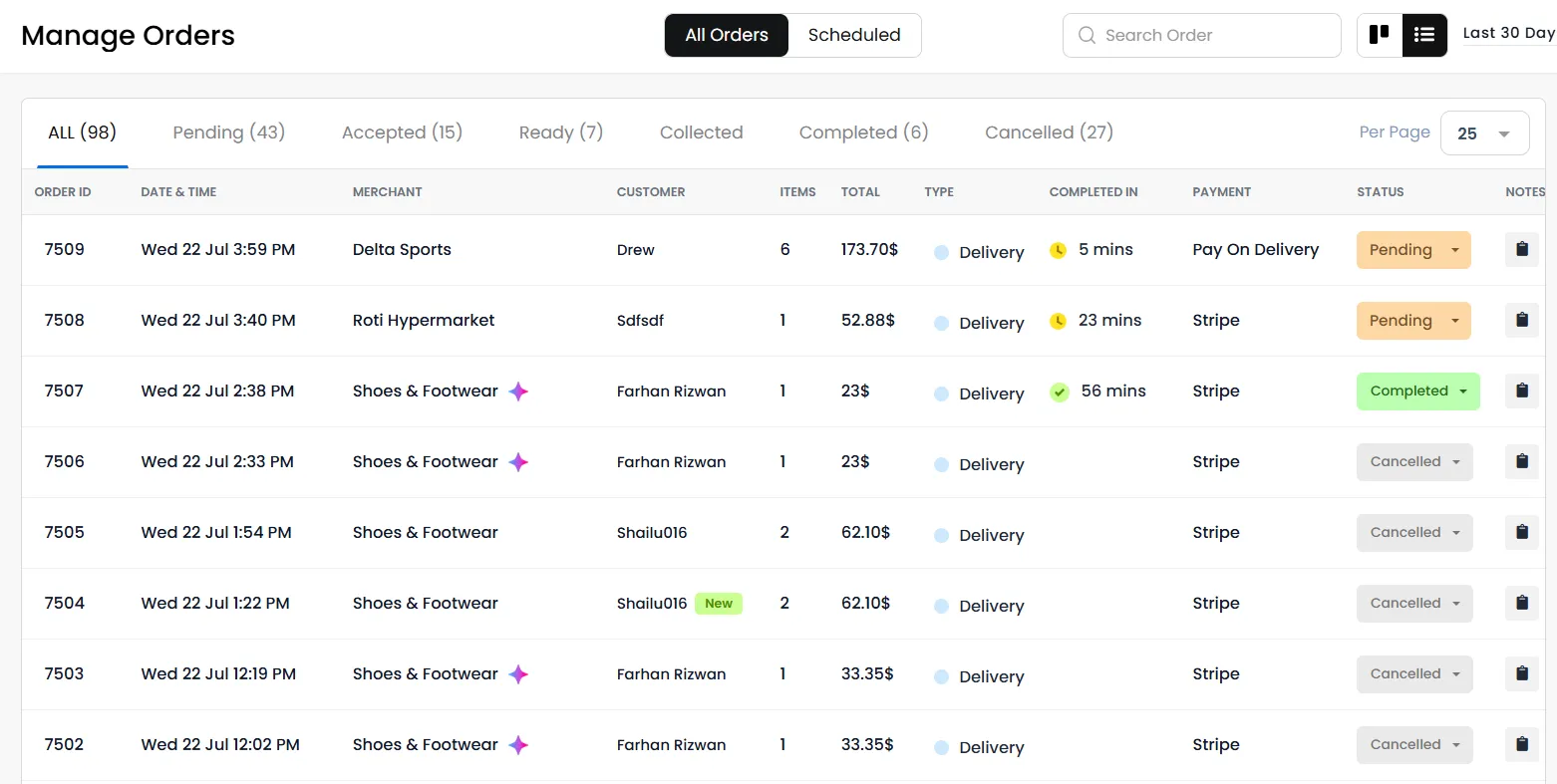Open the Completed (6) tab

[x=863, y=132]
